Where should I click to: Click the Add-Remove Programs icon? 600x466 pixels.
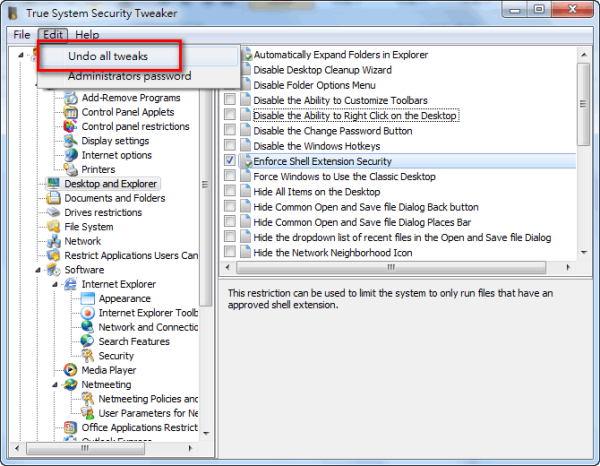coord(70,98)
